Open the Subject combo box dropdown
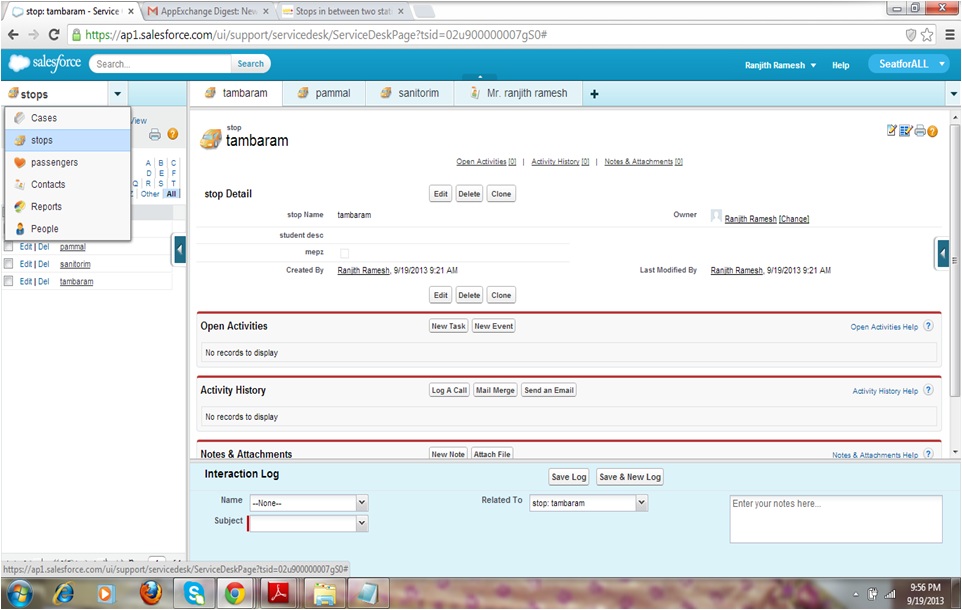The width and height of the screenshot is (962, 610). [x=362, y=523]
